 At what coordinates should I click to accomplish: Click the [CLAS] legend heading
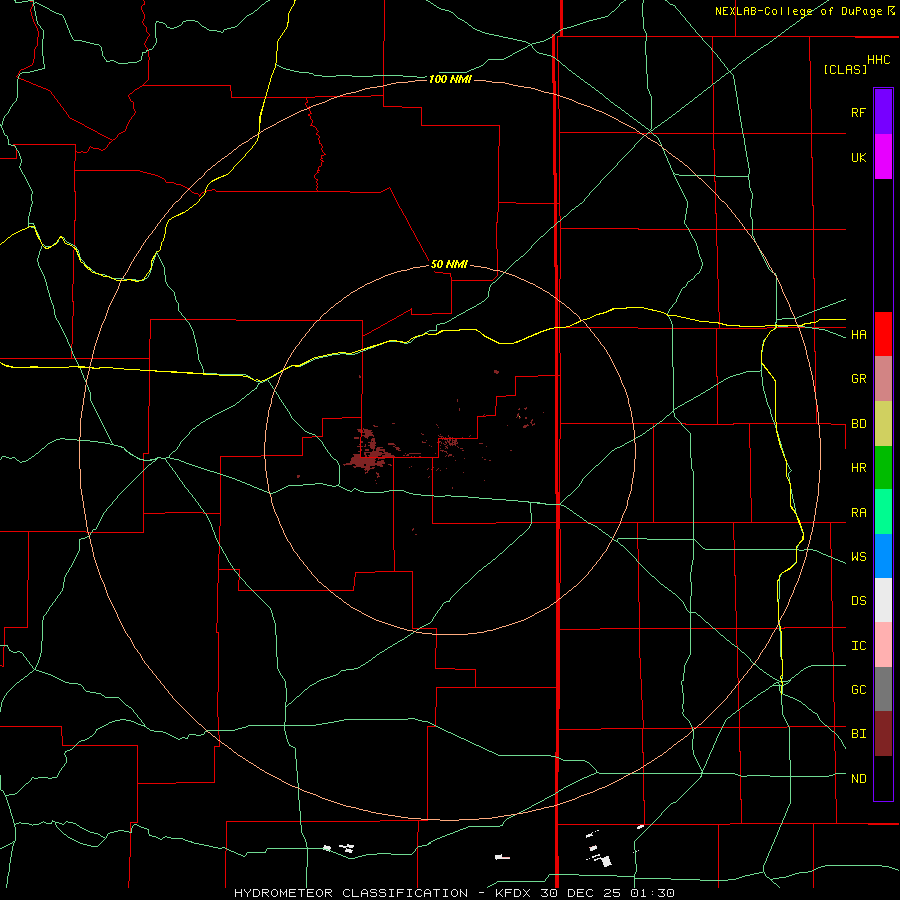tap(845, 69)
